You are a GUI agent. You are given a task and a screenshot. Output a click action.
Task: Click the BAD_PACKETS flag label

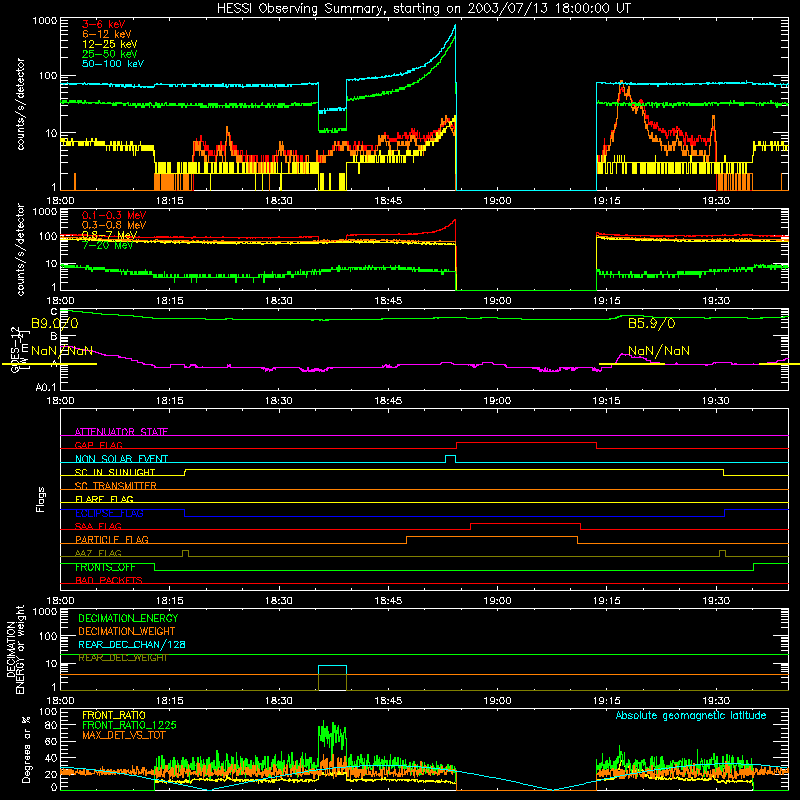109,580
